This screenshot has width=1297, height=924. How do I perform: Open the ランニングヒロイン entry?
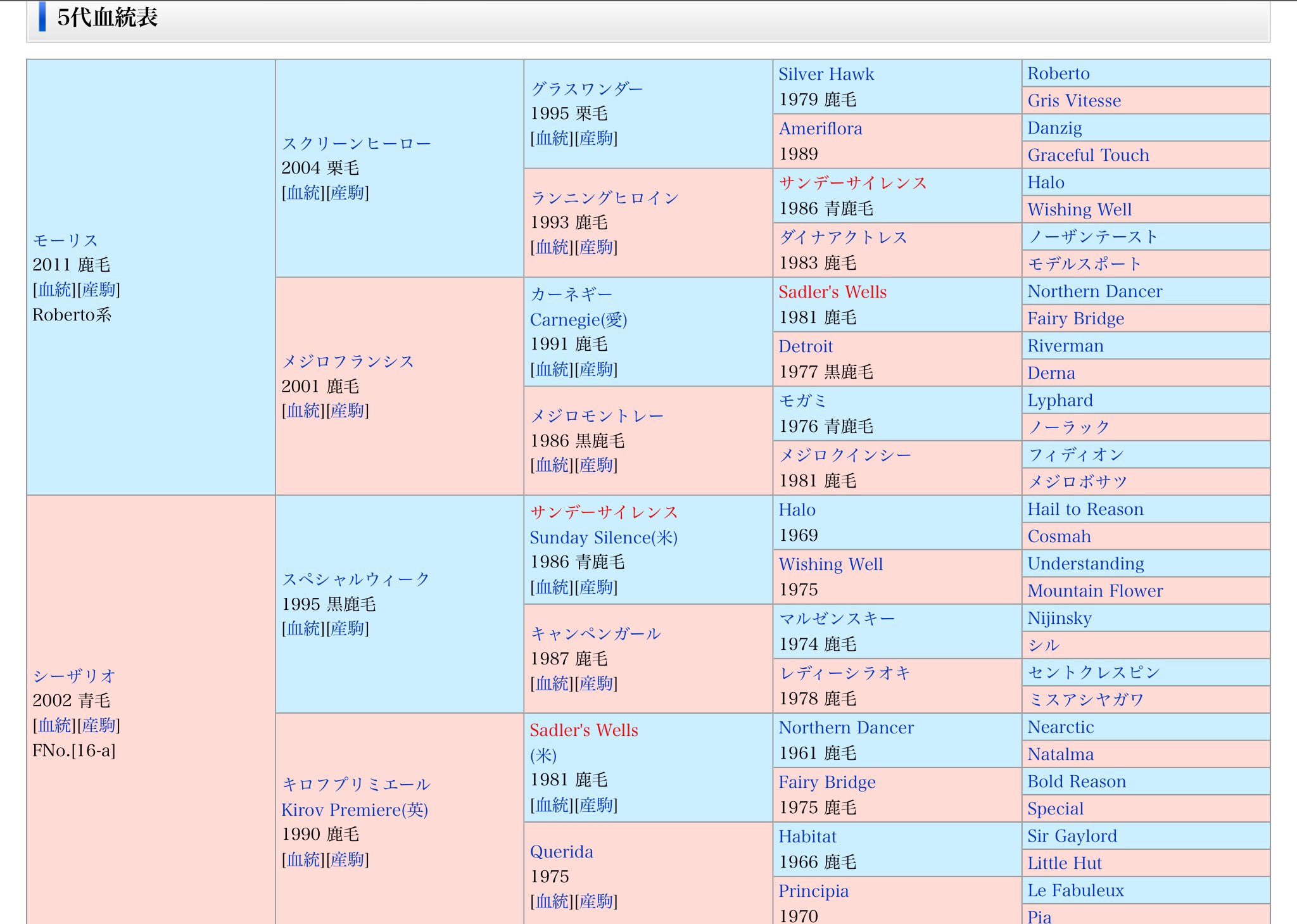[604, 198]
